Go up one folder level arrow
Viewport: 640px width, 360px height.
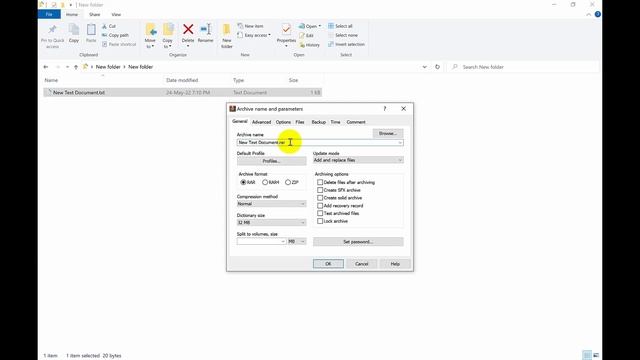click(x=76, y=67)
